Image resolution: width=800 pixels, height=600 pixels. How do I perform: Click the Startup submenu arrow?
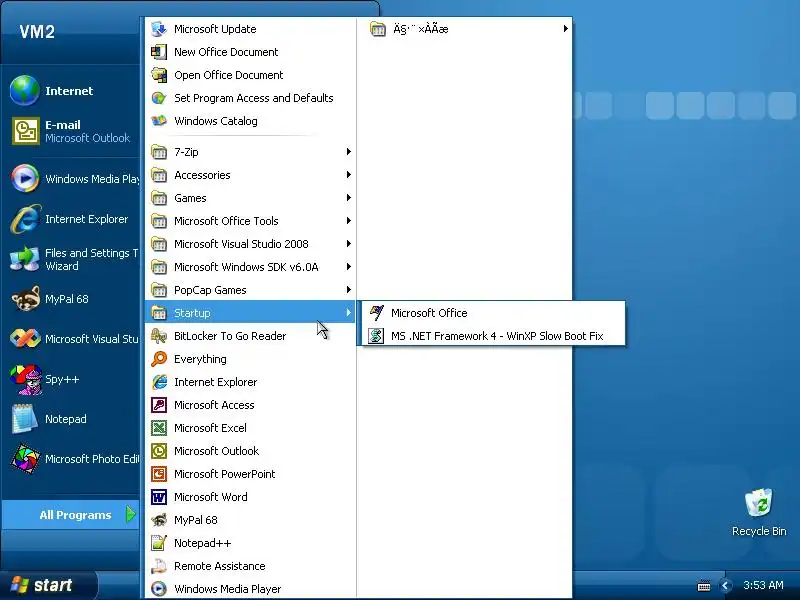348,313
